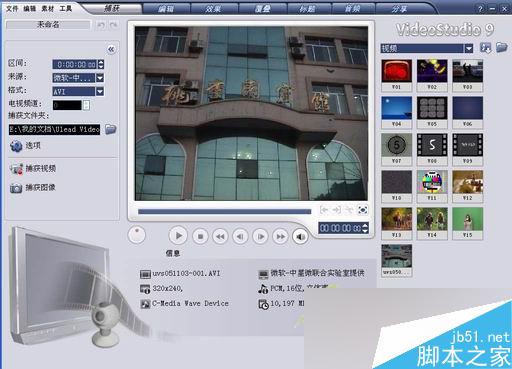Start 捕获视频 video capture
The height and width of the screenshot is (369, 512).
(33, 169)
